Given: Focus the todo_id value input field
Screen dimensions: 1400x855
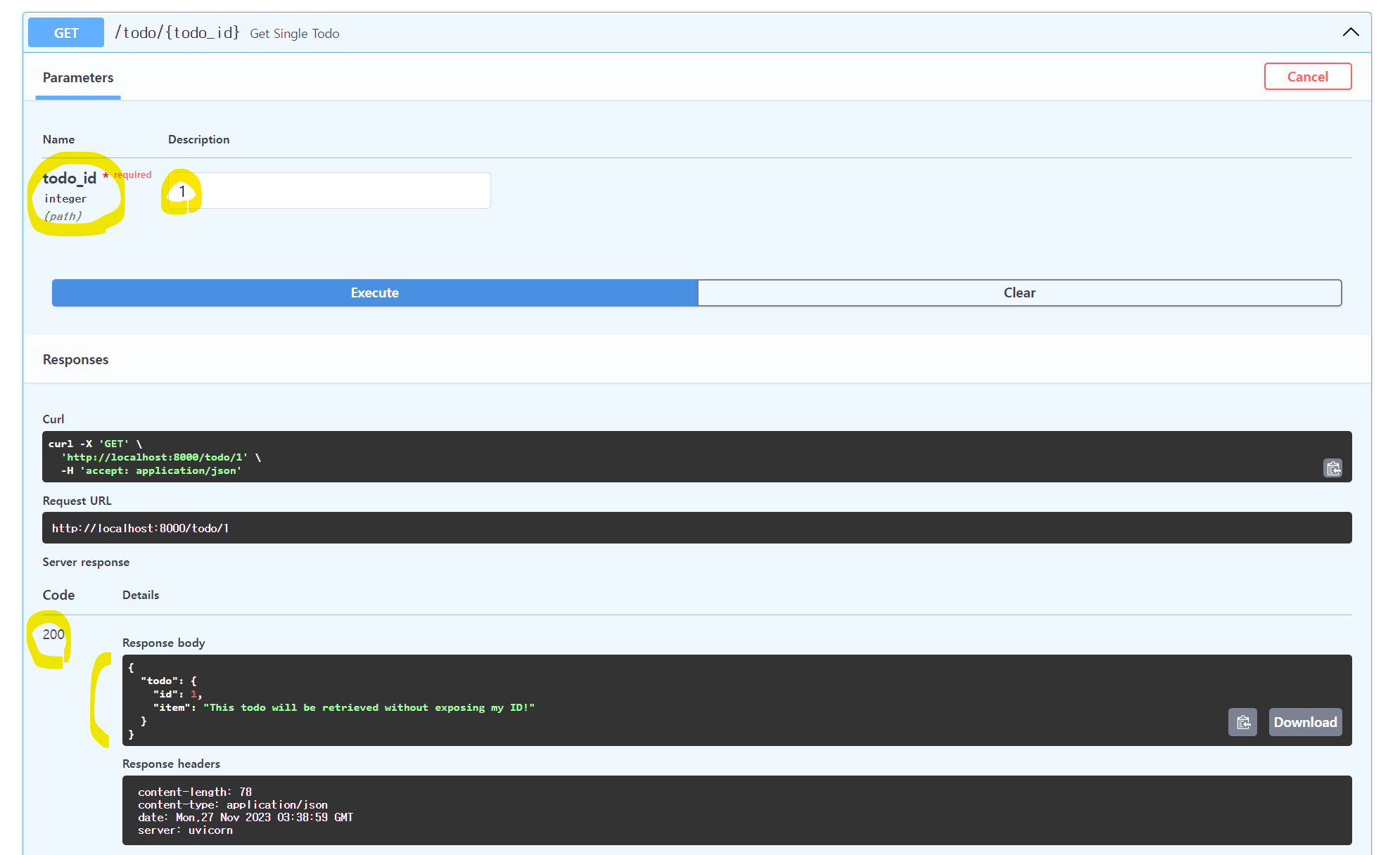Looking at the screenshot, I should (329, 191).
